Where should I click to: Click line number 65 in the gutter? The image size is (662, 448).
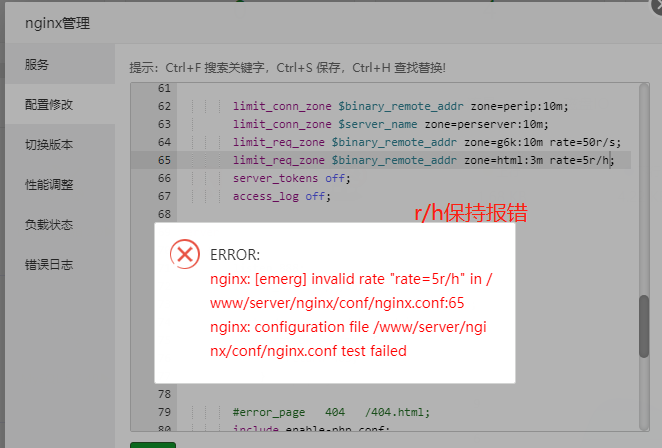(164, 160)
